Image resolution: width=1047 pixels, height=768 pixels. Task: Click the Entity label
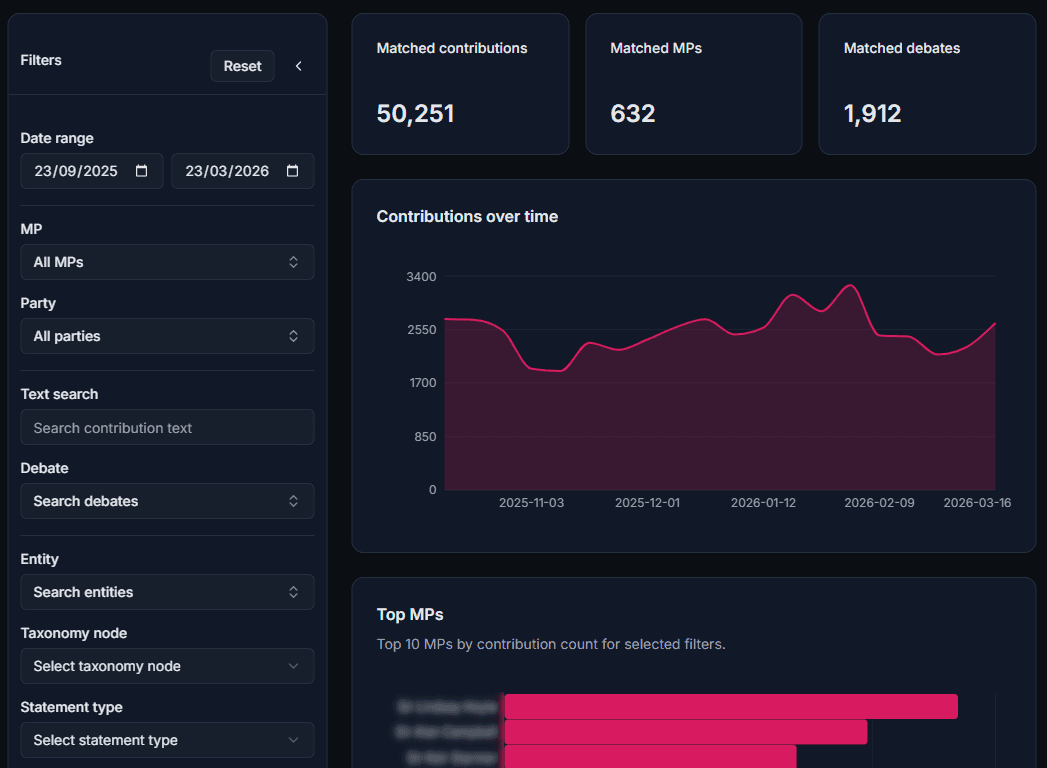point(39,559)
